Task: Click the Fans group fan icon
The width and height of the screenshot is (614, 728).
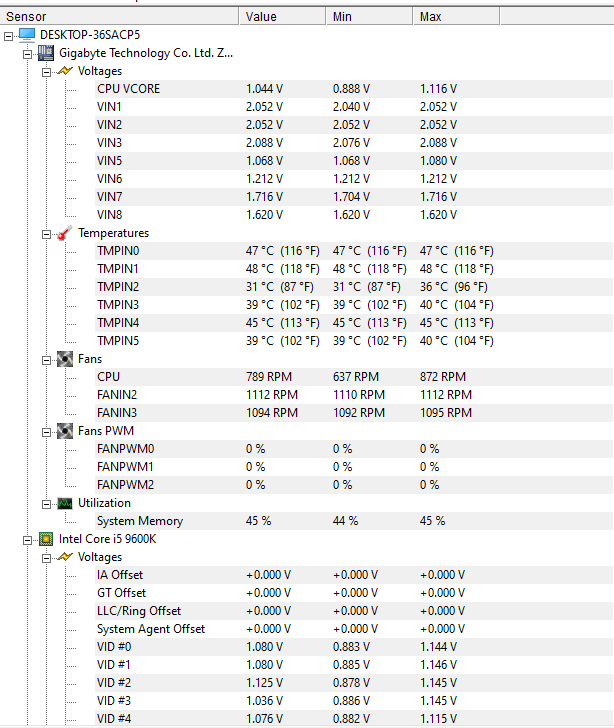Action: (x=65, y=359)
